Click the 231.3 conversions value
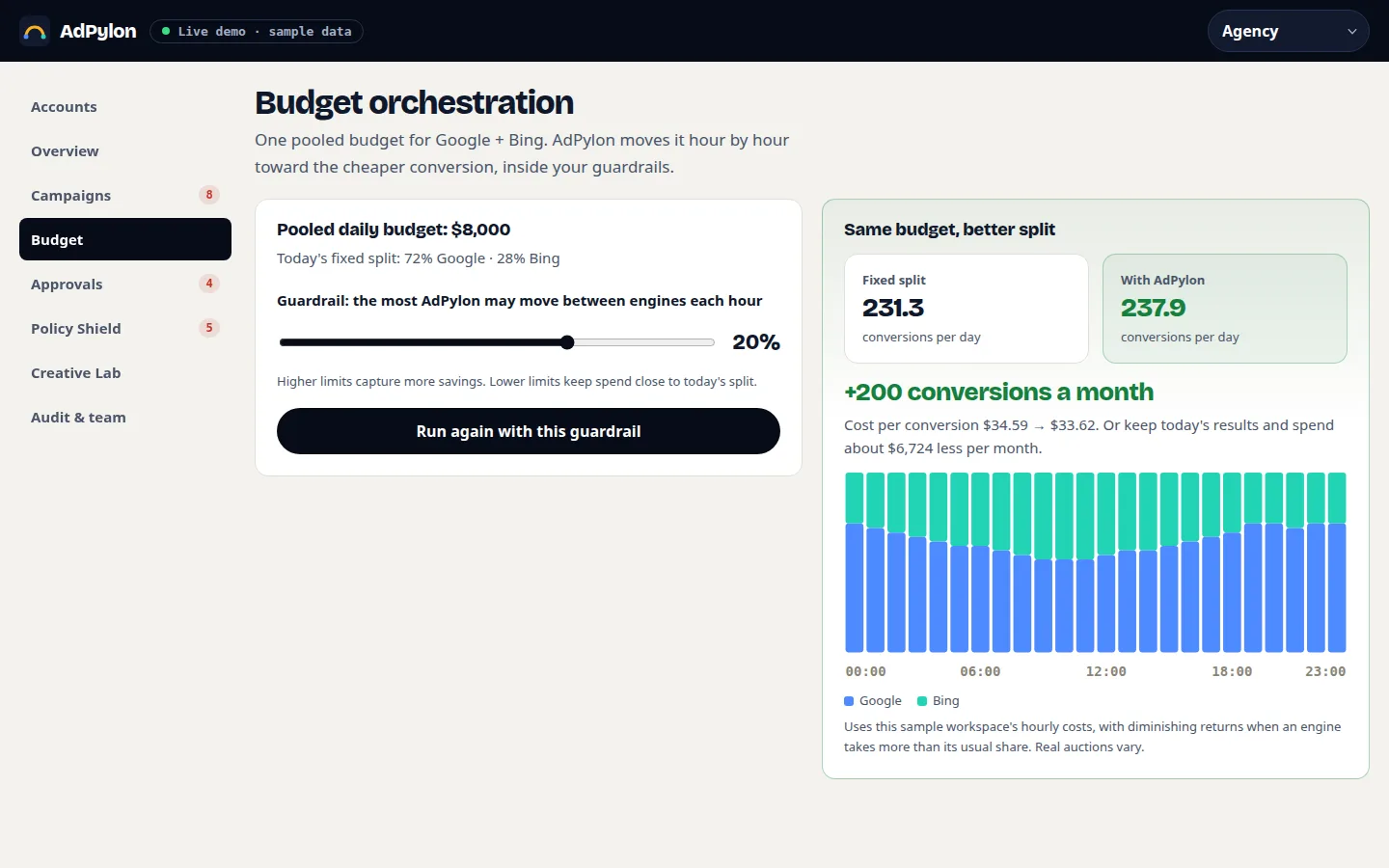Screen dimensions: 1389x868 (x=893, y=308)
